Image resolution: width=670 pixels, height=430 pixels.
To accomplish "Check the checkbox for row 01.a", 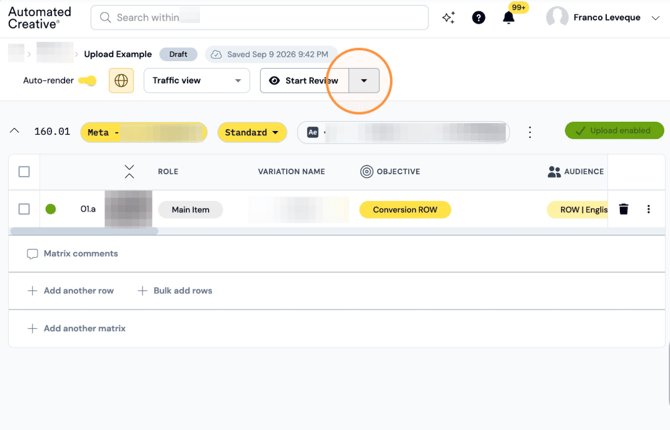I will (x=24, y=209).
